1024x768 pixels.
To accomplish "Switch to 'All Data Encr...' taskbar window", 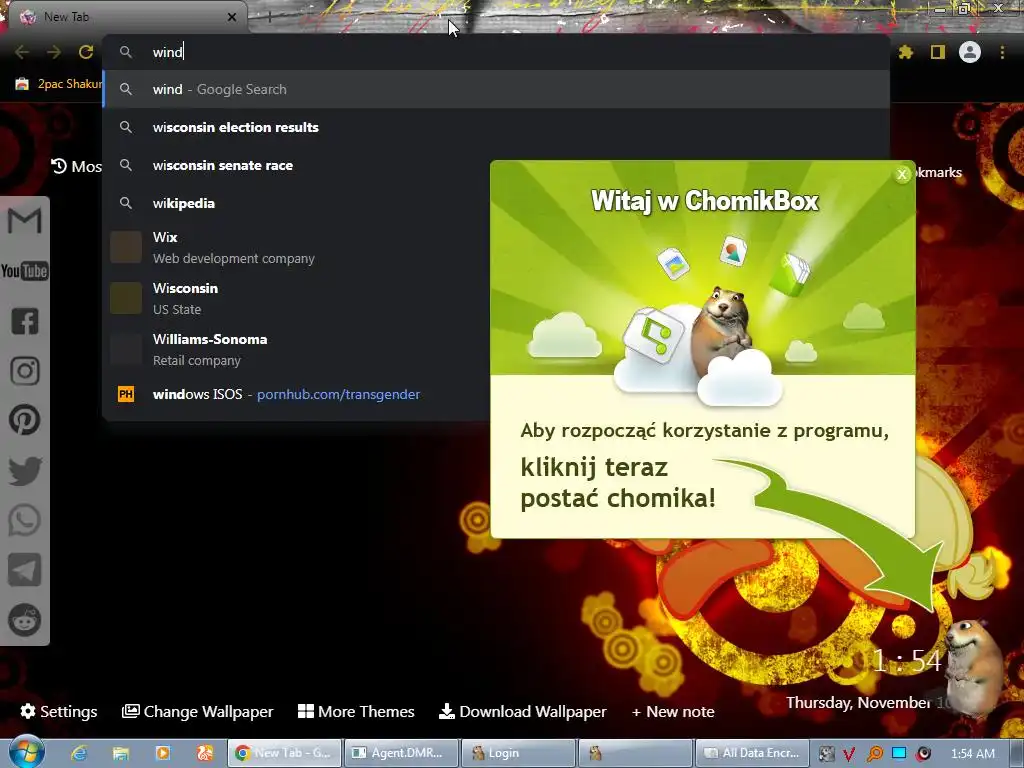I will 752,753.
